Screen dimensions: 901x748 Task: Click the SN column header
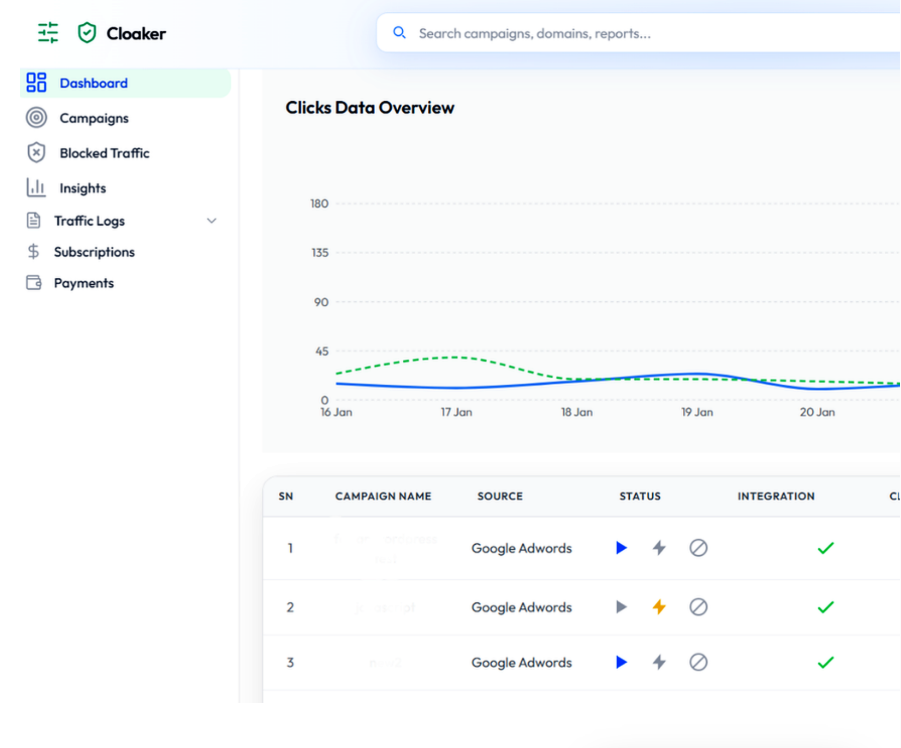point(286,496)
